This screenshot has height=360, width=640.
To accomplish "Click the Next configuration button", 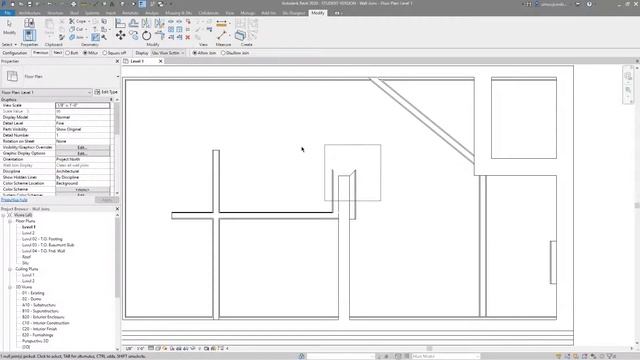I will click(58, 53).
